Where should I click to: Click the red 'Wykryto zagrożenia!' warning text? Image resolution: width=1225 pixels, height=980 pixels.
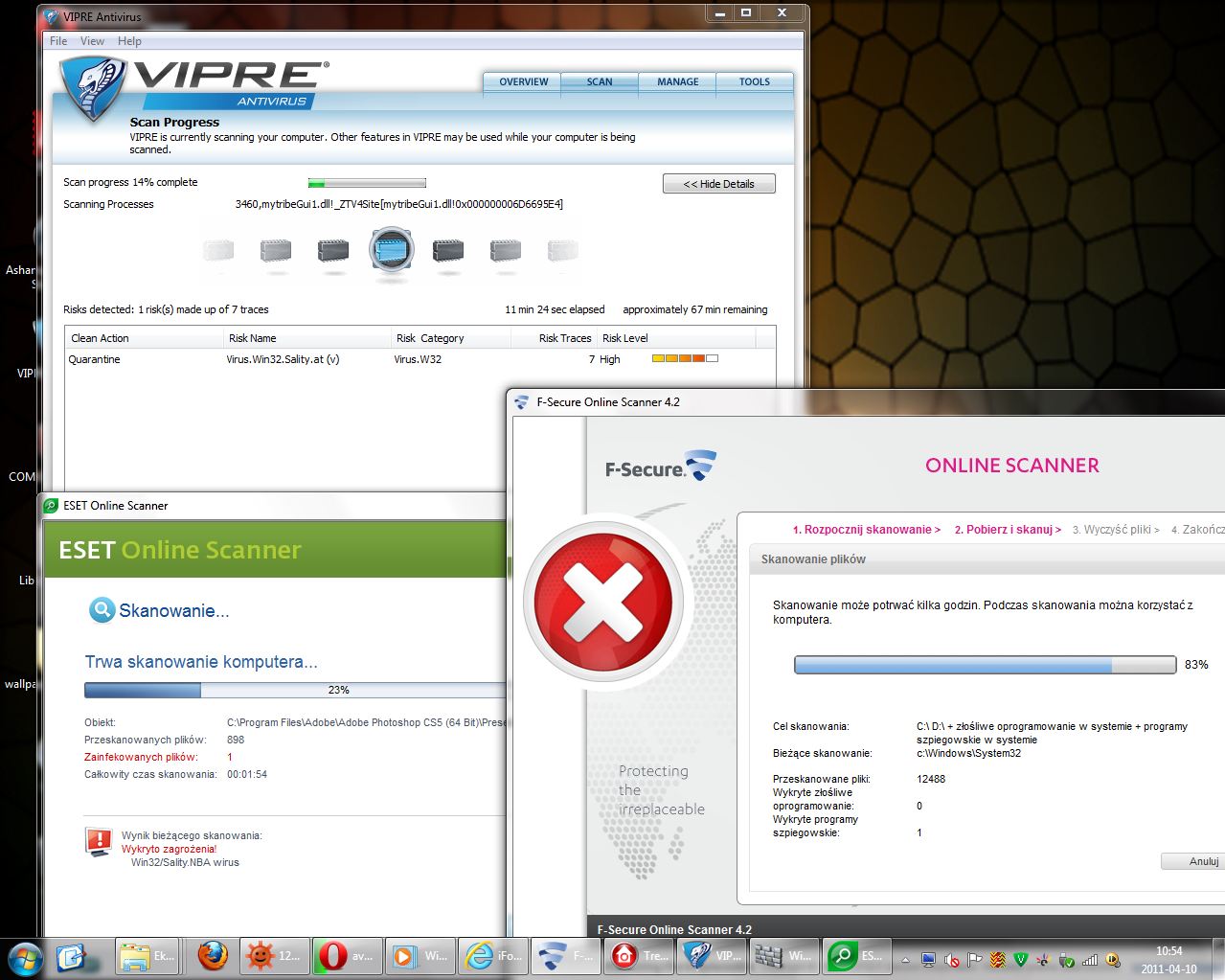[x=169, y=849]
